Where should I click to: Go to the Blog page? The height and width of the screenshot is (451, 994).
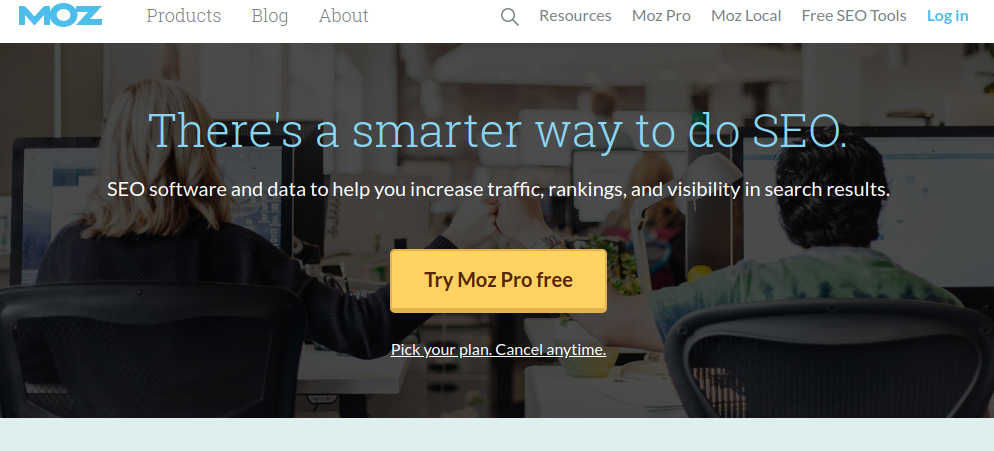269,16
